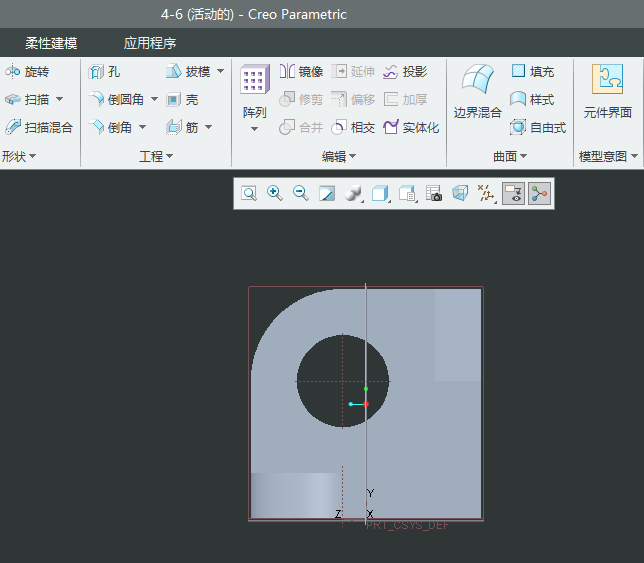Image resolution: width=644 pixels, height=563 pixels.
Task: Click the 元件界面 (Component Interface) icon
Action: [x=607, y=79]
